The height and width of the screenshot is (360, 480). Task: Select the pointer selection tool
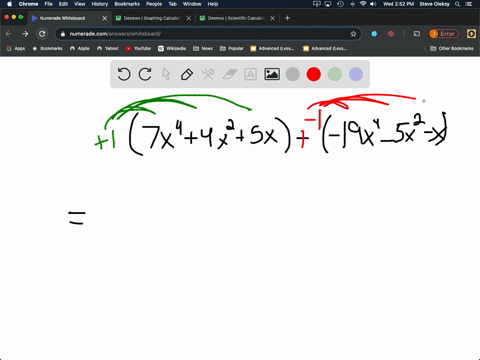pos(166,74)
